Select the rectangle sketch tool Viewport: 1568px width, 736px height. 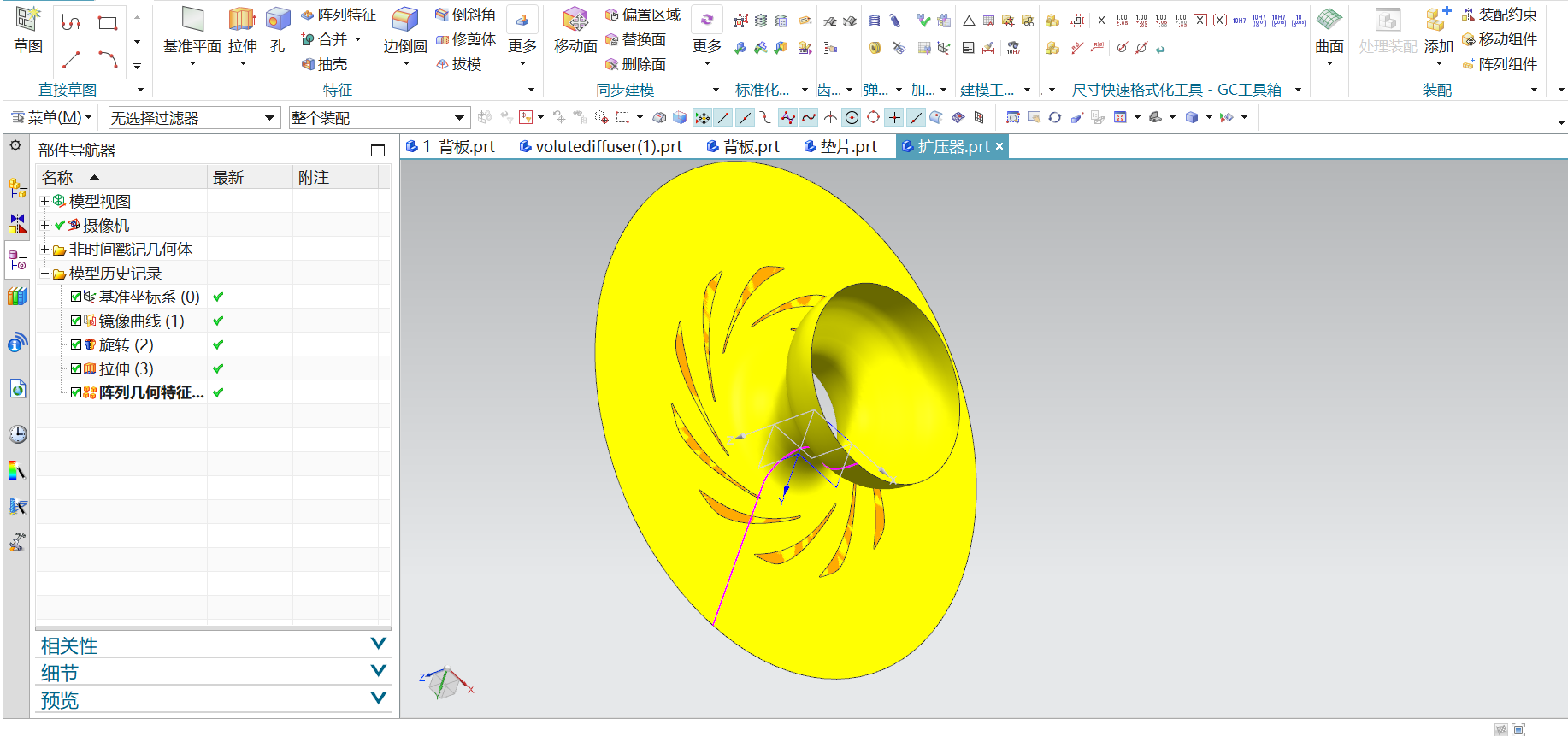(108, 23)
